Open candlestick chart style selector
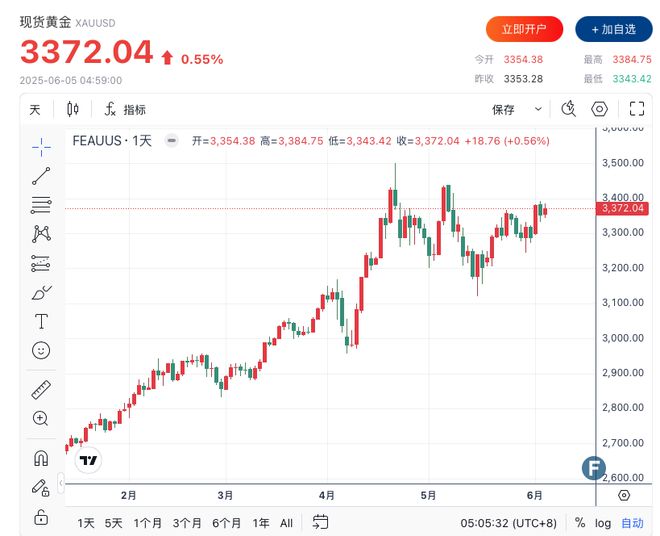This screenshot has height=536, width=660. tap(73, 109)
